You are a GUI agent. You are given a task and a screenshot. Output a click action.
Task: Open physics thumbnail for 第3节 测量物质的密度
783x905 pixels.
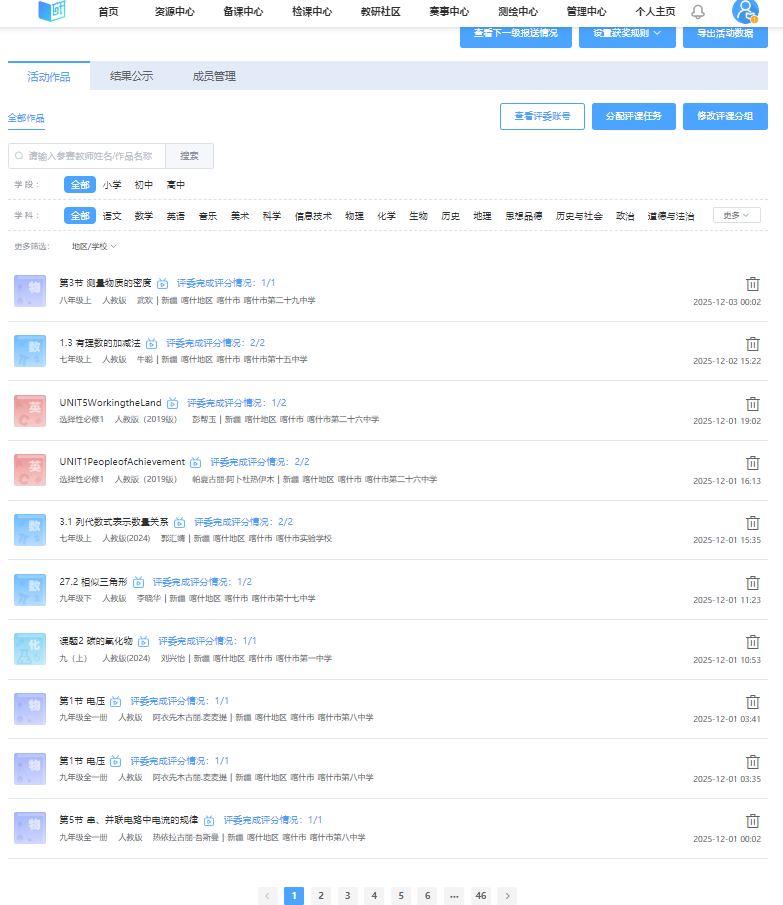30,291
